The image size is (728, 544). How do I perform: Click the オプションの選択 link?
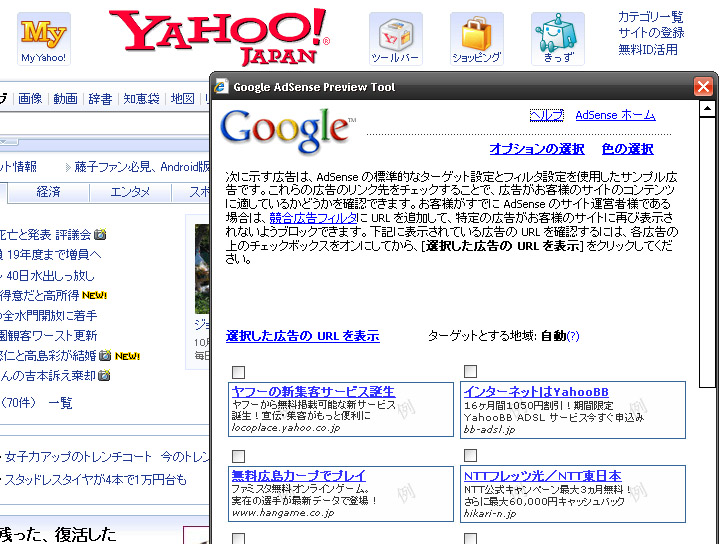pos(537,149)
